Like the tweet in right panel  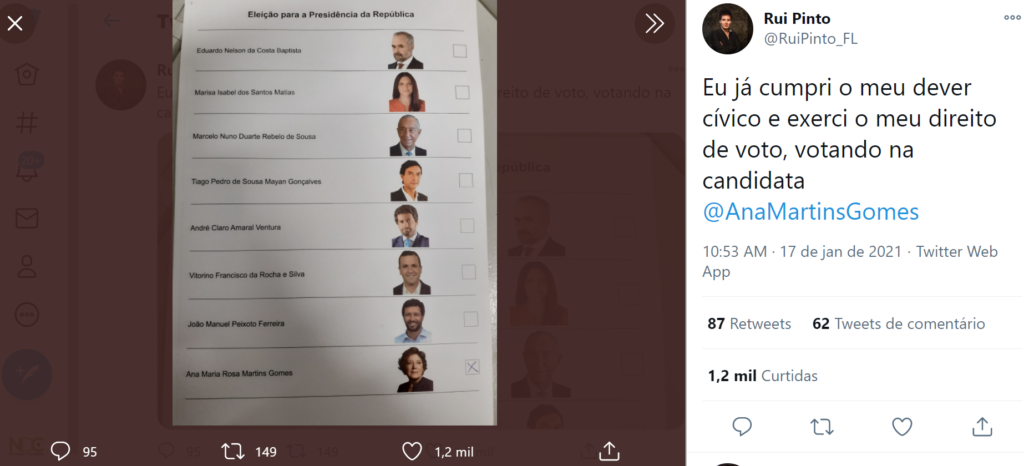pyautogui.click(x=902, y=427)
